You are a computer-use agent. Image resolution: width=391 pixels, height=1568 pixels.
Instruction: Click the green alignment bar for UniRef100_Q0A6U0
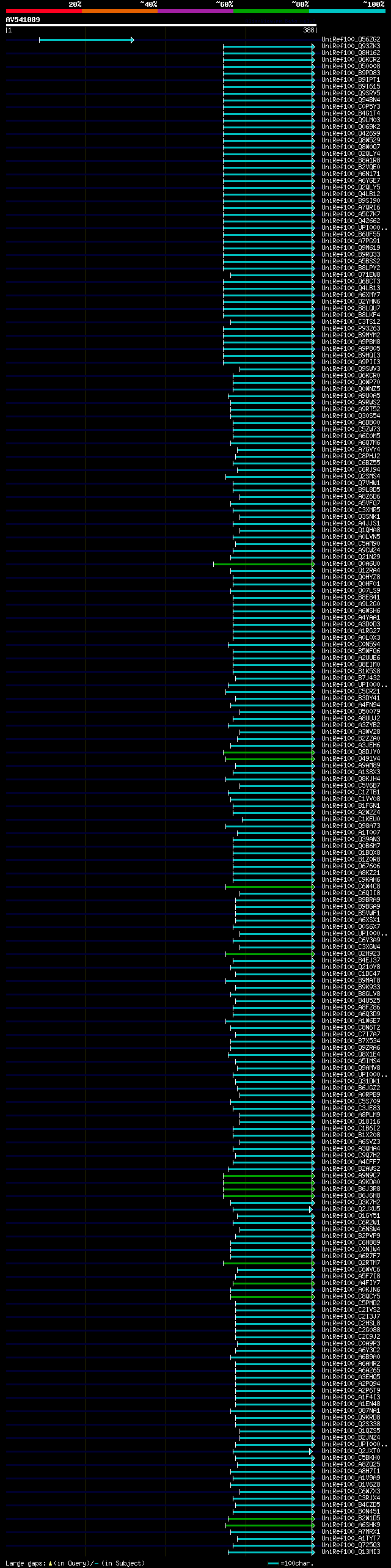click(x=264, y=564)
